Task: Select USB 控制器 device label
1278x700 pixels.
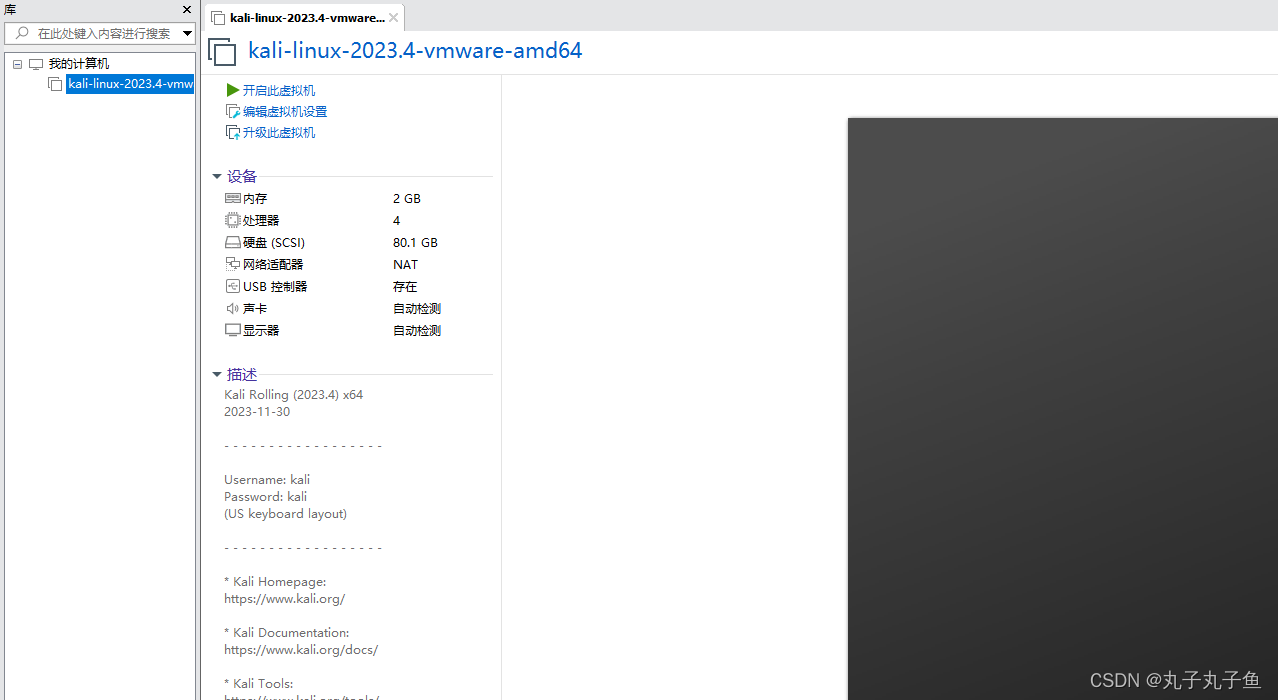Action: click(275, 287)
